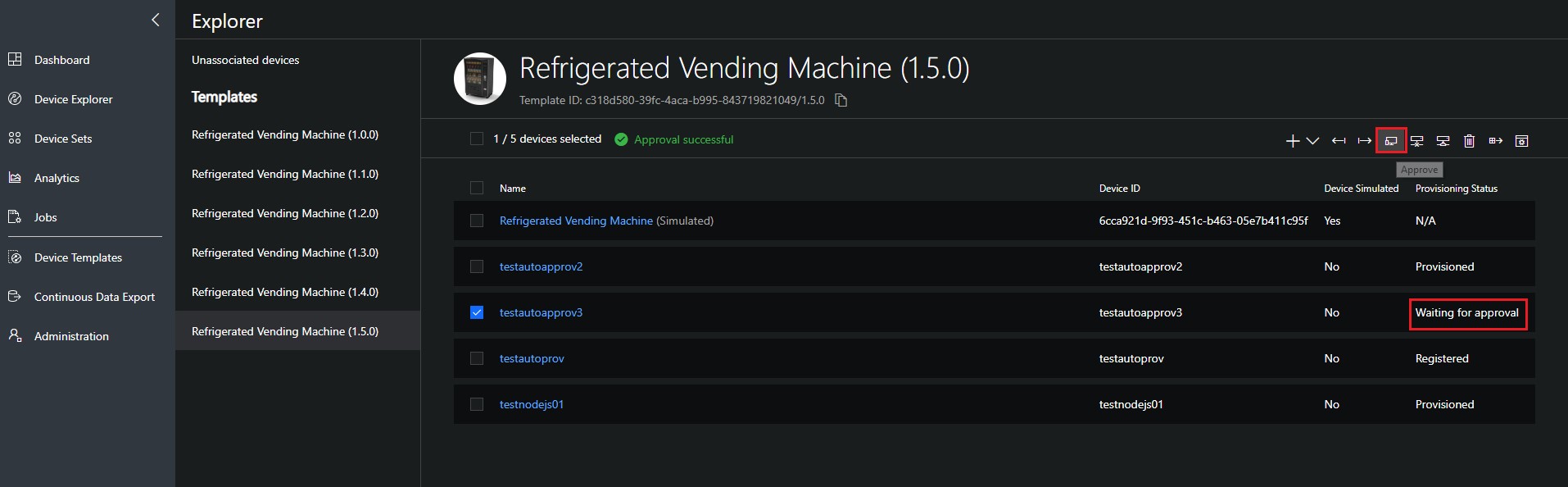Click Administration person icon
This screenshot has height=487, width=1568.
tap(15, 335)
